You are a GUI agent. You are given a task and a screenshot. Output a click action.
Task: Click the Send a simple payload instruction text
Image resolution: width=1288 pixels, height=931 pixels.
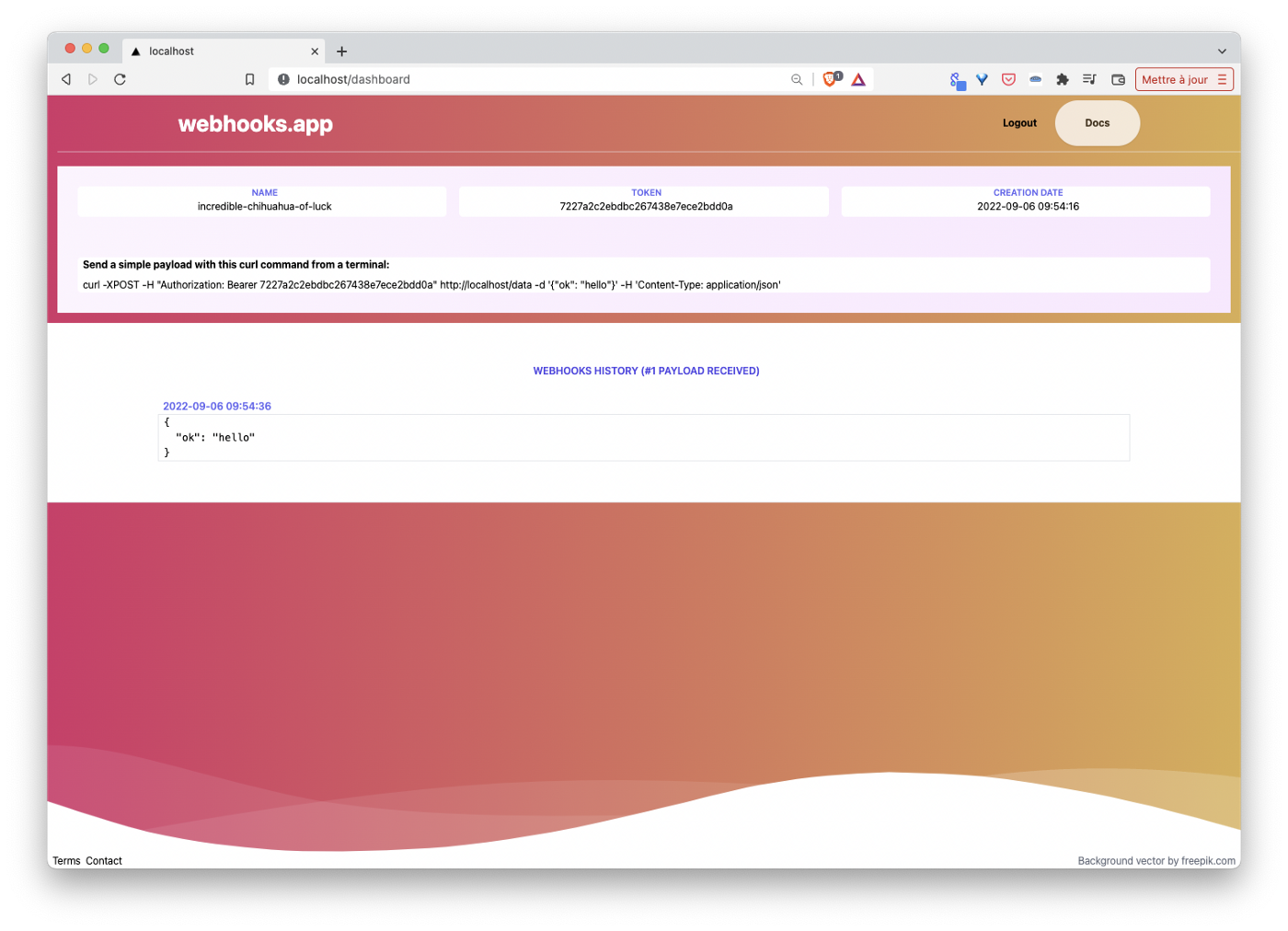[x=236, y=265]
